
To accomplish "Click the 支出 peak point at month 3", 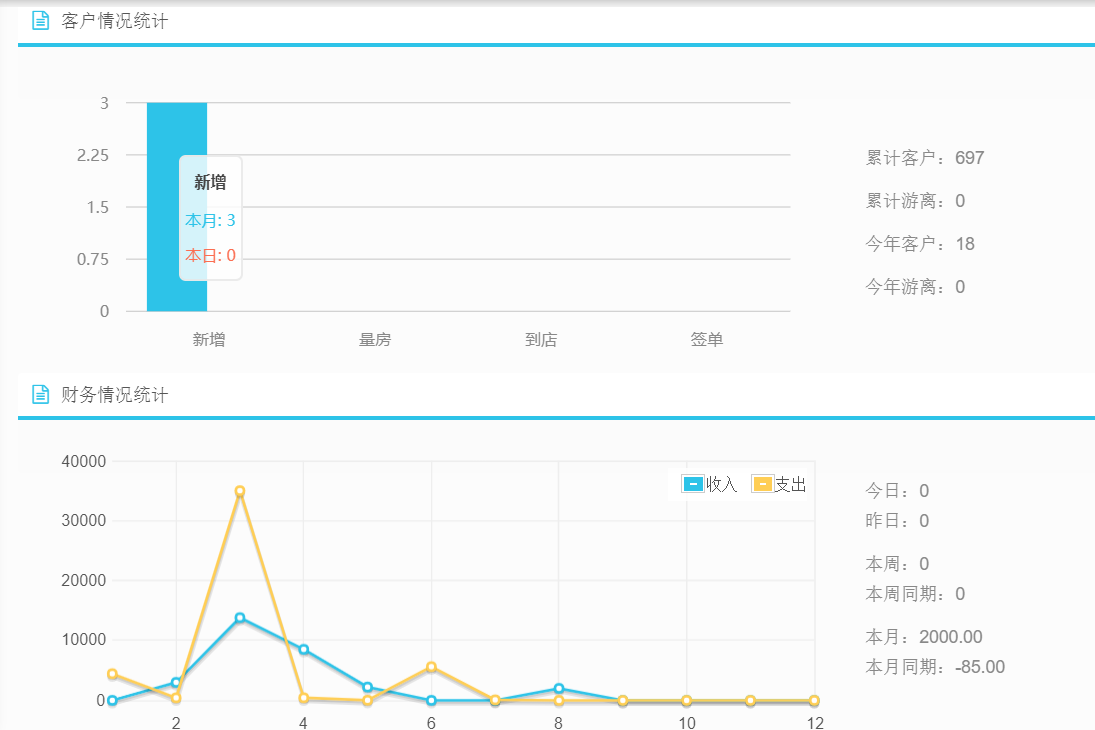I will [240, 491].
